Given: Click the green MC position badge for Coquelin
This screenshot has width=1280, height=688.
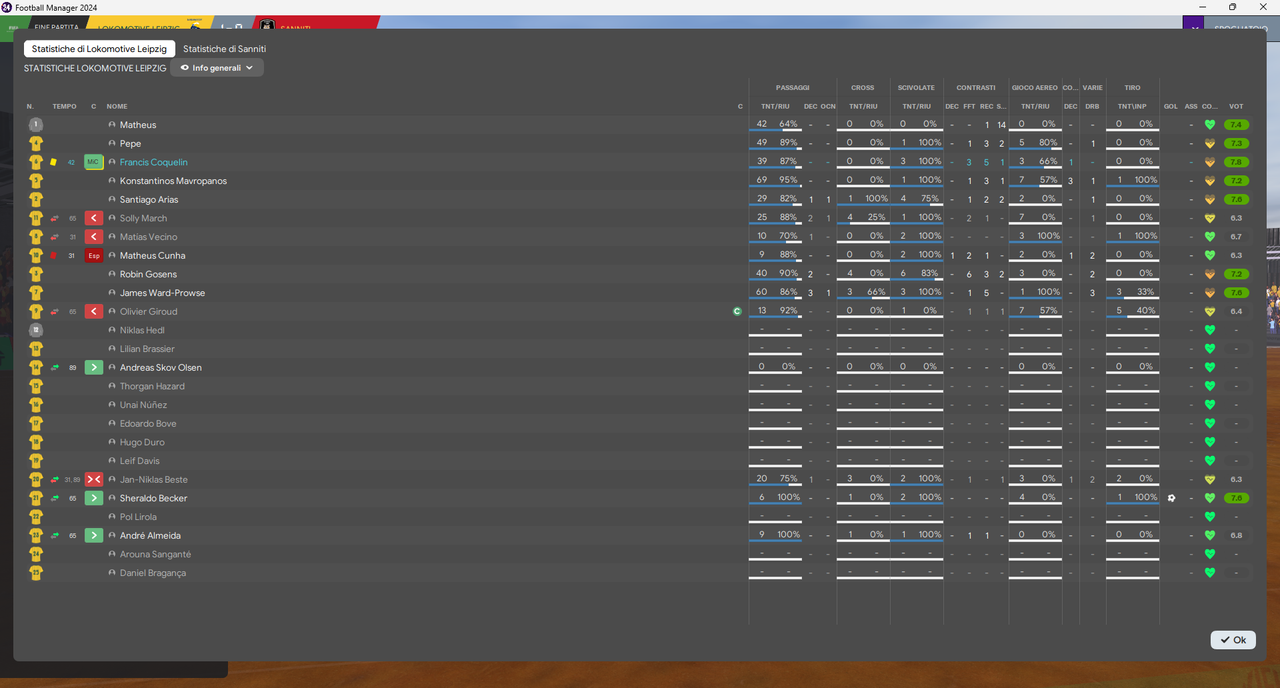Looking at the screenshot, I should pyautogui.click(x=94, y=162).
